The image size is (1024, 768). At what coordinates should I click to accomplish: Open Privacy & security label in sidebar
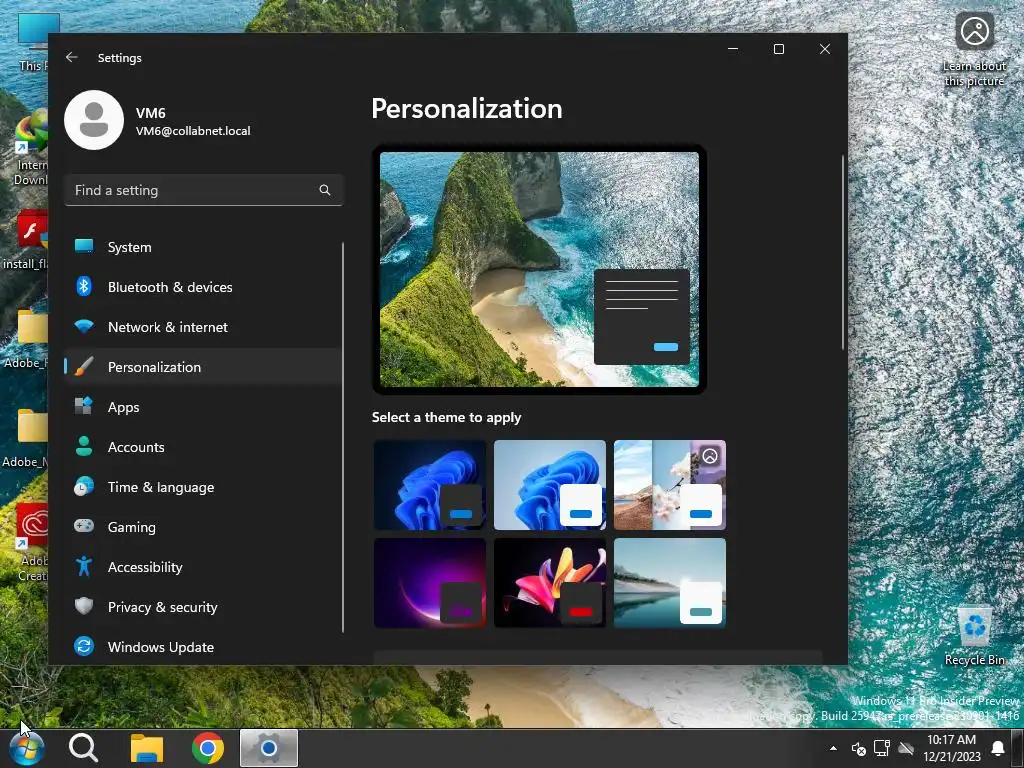(x=163, y=607)
